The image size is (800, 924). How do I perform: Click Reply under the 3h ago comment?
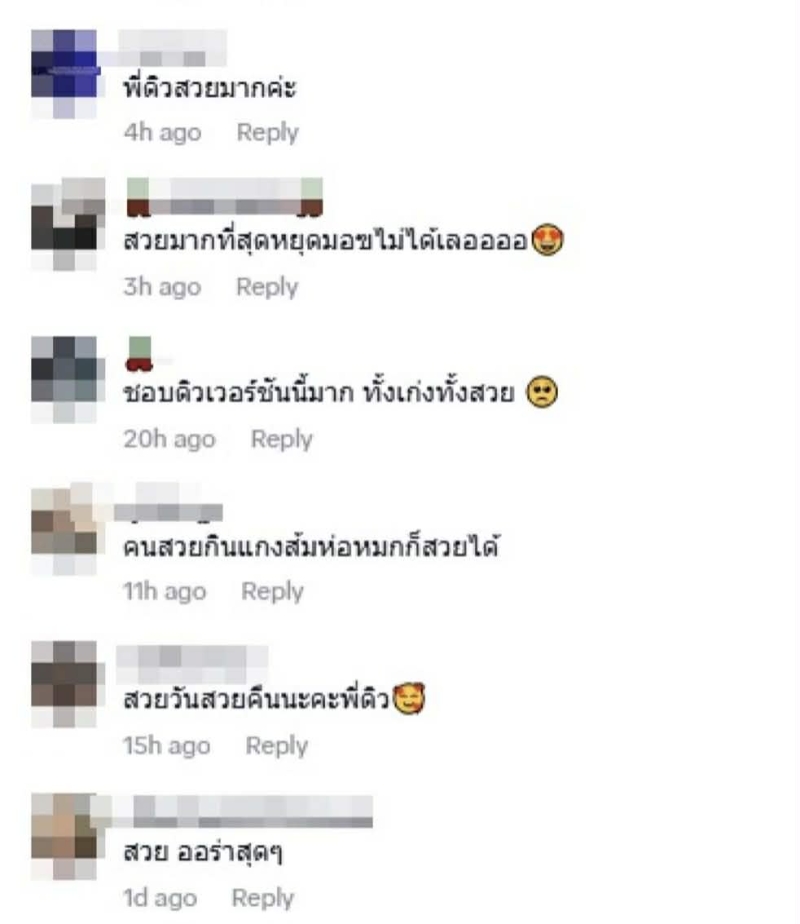pyautogui.click(x=267, y=287)
